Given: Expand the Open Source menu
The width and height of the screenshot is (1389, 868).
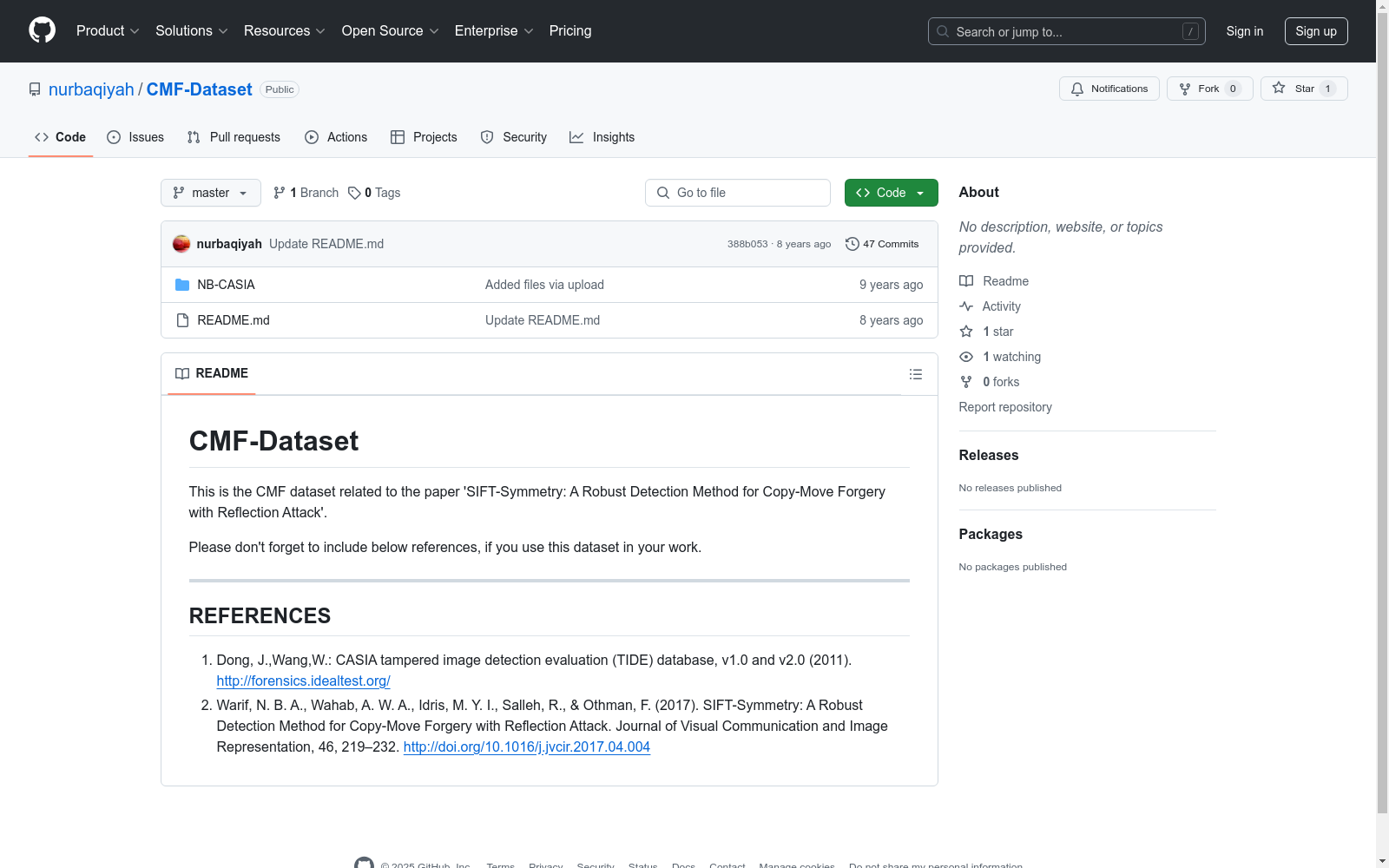Looking at the screenshot, I should point(391,31).
